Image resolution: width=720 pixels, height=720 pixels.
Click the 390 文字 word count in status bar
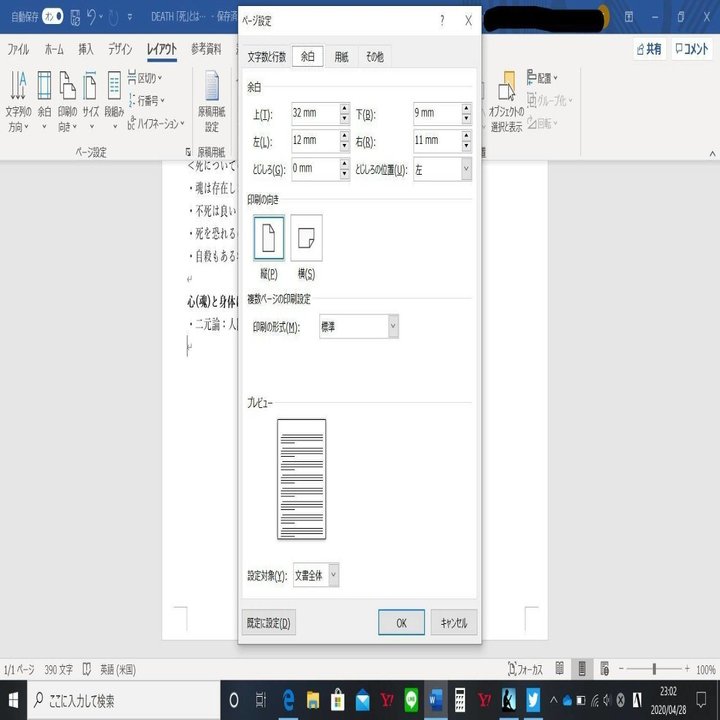59,669
